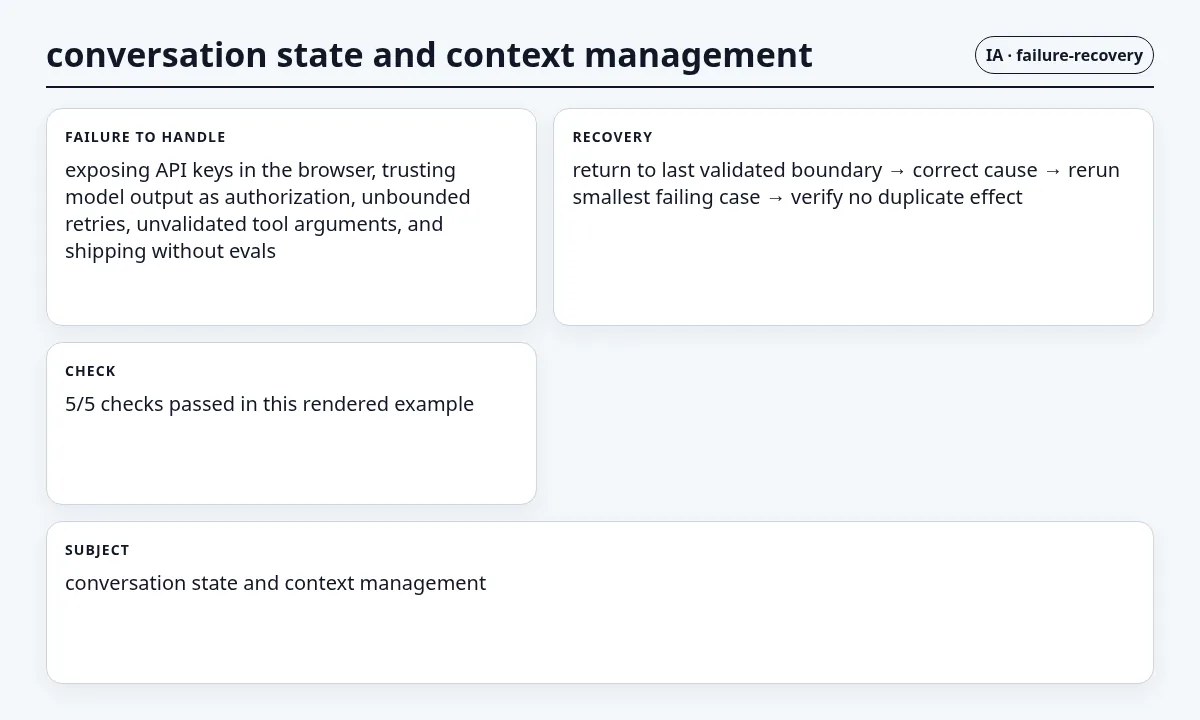This screenshot has width=1200, height=720.
Task: Click the first arrow in recovery steps
Action: point(897,171)
